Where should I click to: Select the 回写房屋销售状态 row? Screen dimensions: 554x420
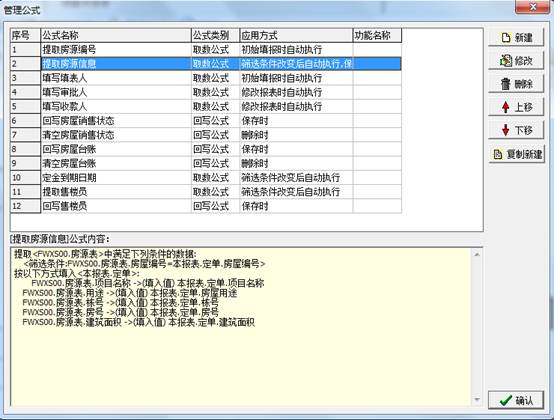pyautogui.click(x=206, y=121)
